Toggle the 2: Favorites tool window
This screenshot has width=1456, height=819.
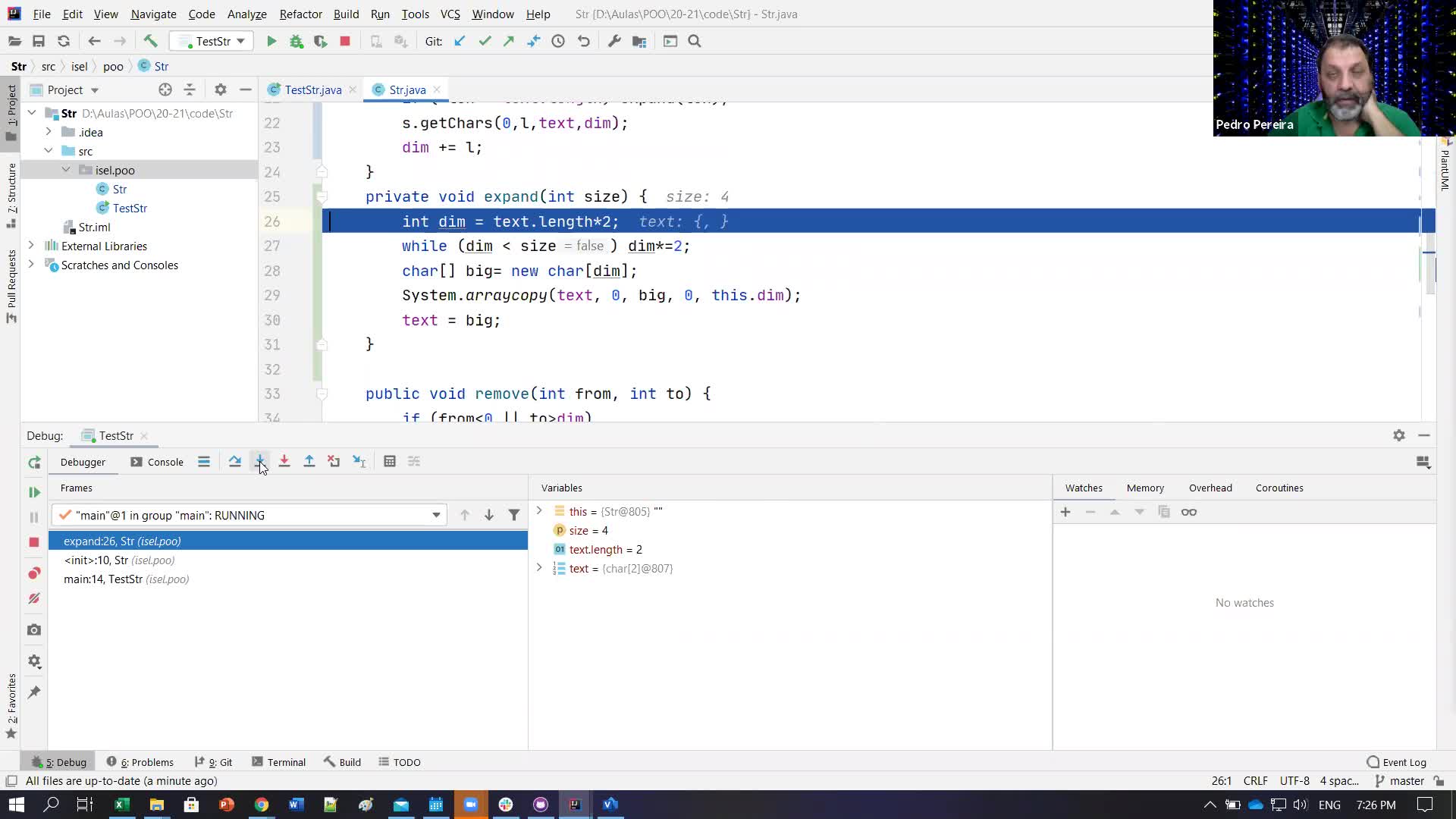11,706
